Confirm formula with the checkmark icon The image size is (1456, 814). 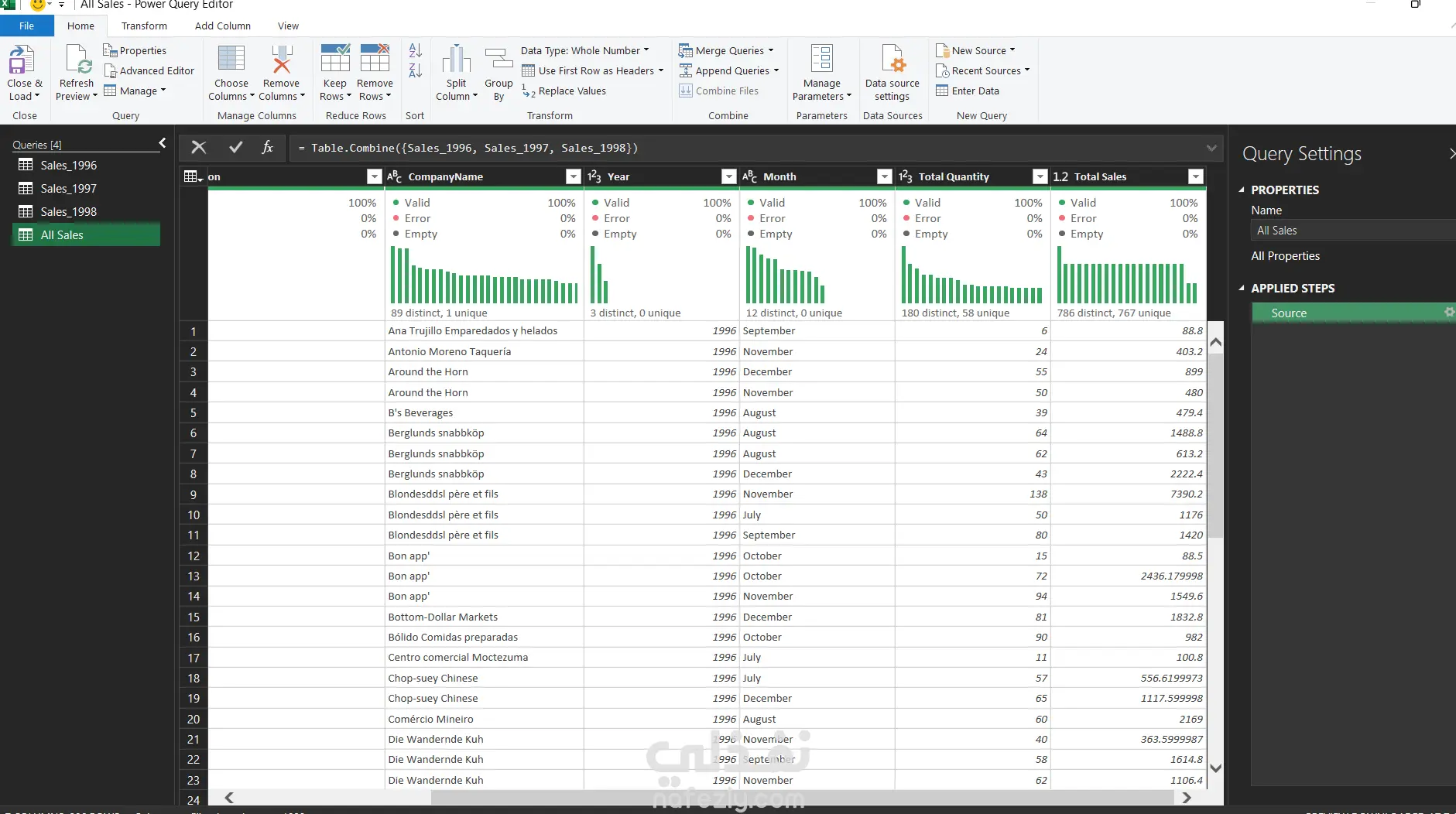click(x=236, y=147)
